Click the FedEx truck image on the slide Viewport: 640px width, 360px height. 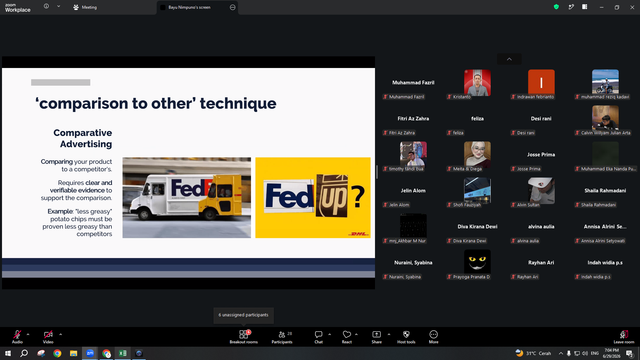pyautogui.click(x=187, y=198)
